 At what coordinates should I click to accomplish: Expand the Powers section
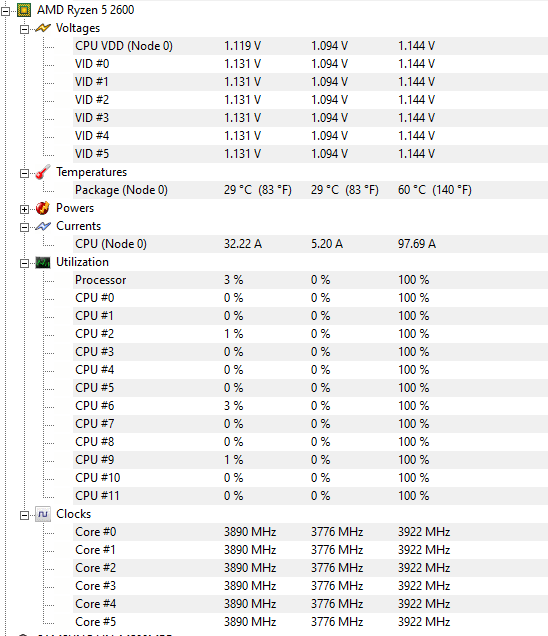click(24, 209)
